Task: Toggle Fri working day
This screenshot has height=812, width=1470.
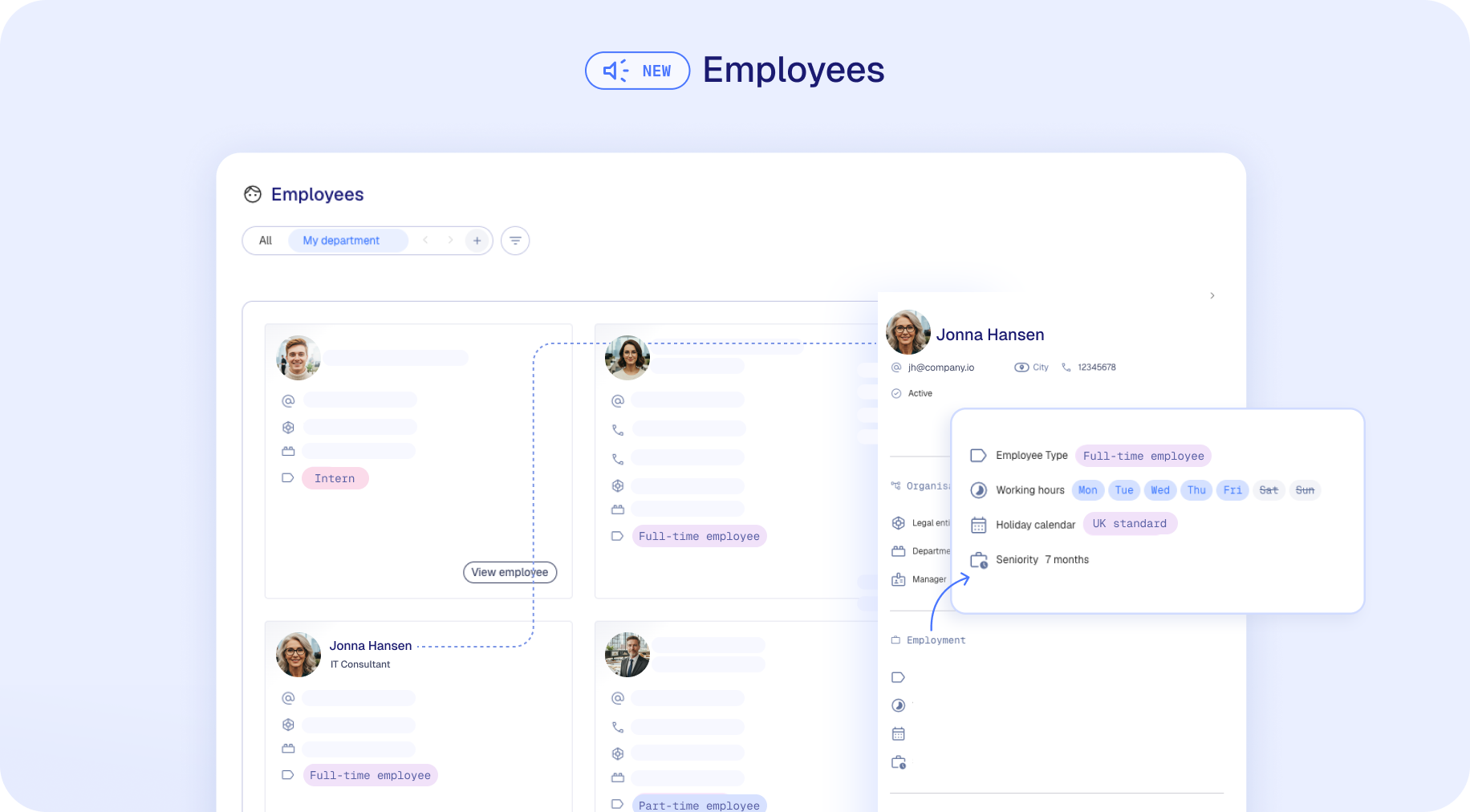Action: pos(1232,490)
